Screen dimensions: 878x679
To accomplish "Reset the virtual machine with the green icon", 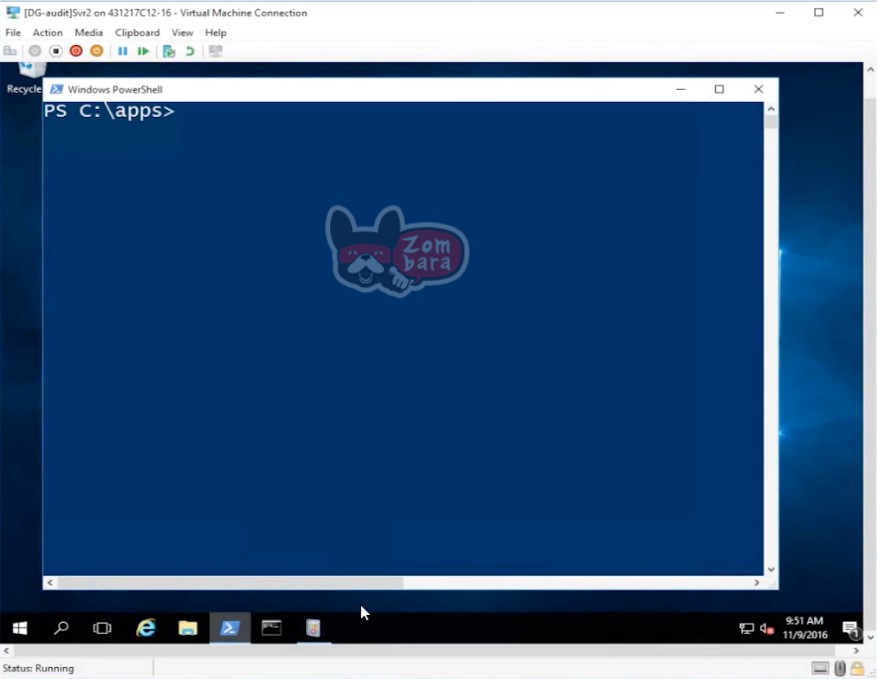I will (x=143, y=51).
